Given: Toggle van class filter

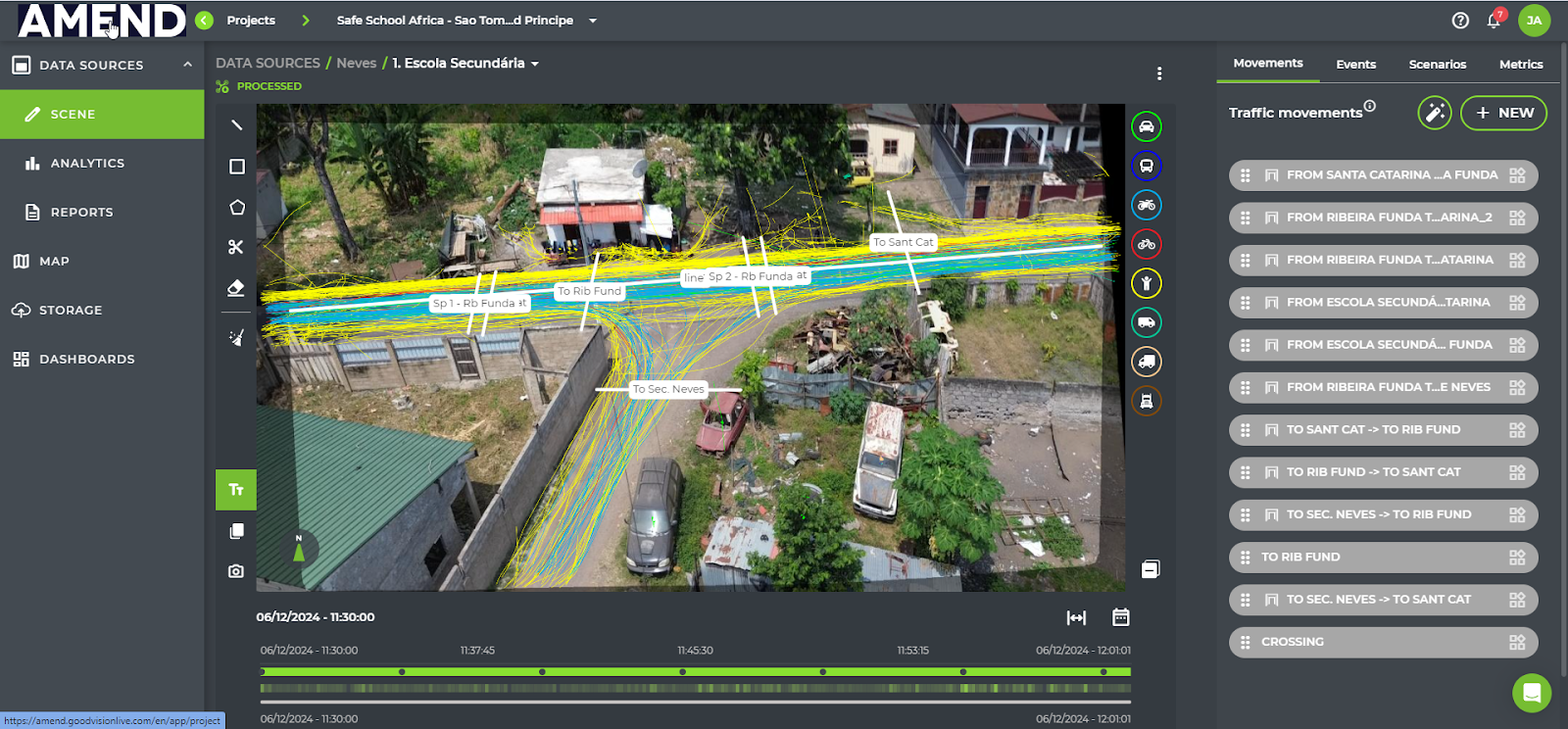Looking at the screenshot, I should point(1147,322).
